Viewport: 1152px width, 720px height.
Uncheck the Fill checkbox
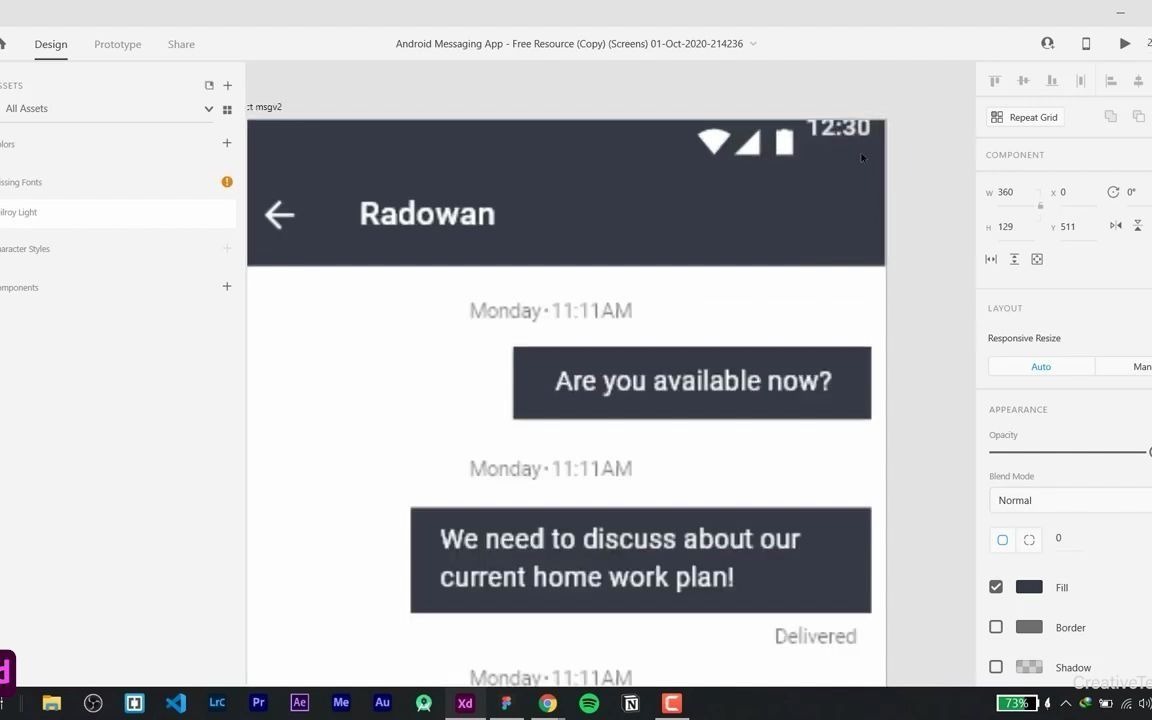(x=996, y=587)
